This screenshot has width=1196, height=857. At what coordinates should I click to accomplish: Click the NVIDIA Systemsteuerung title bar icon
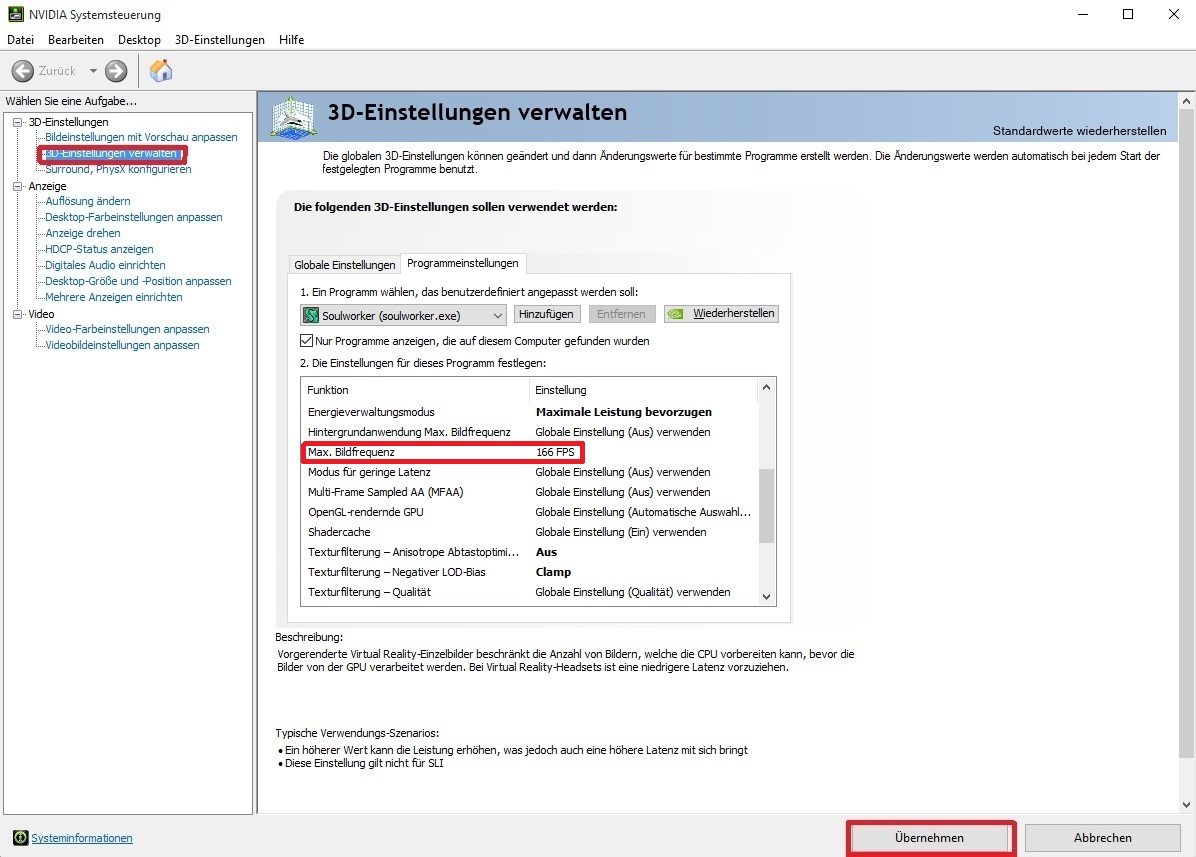tap(15, 15)
